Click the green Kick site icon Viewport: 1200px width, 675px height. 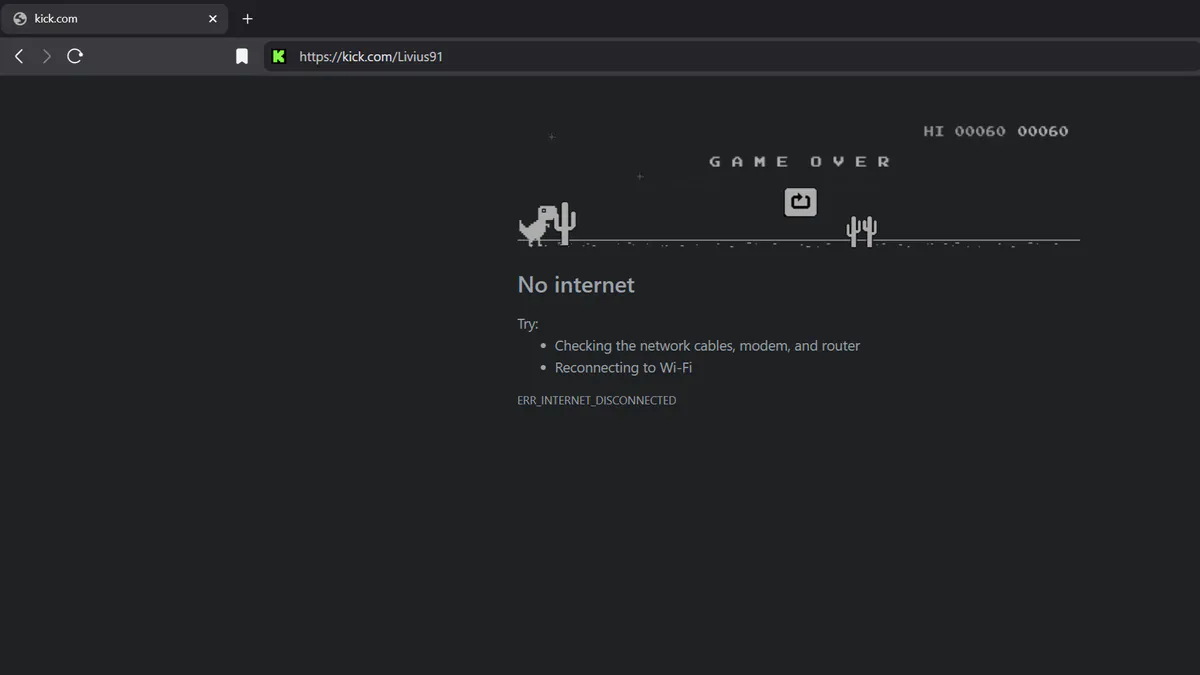tap(279, 57)
